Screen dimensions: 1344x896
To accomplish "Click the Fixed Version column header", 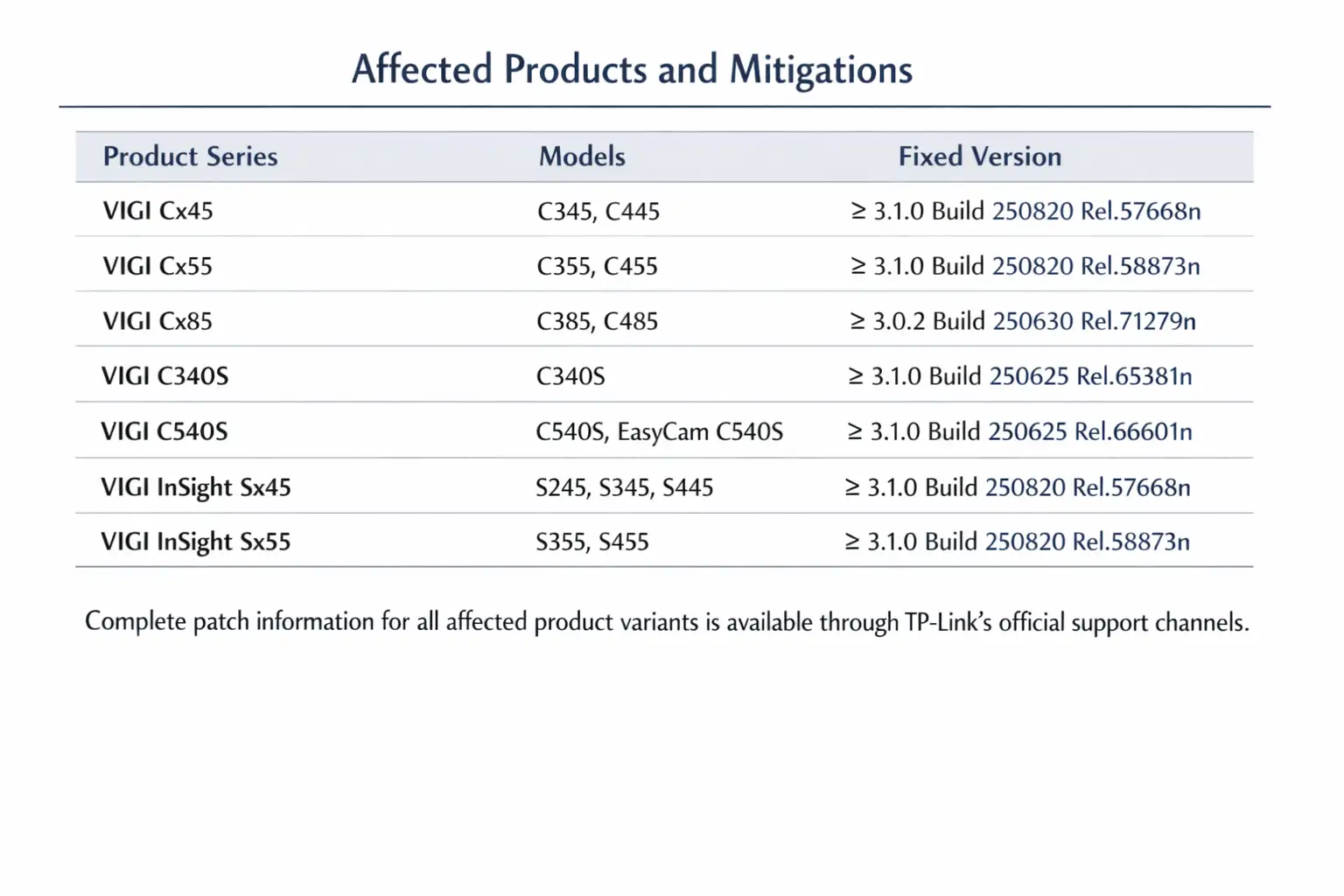I will point(979,157).
